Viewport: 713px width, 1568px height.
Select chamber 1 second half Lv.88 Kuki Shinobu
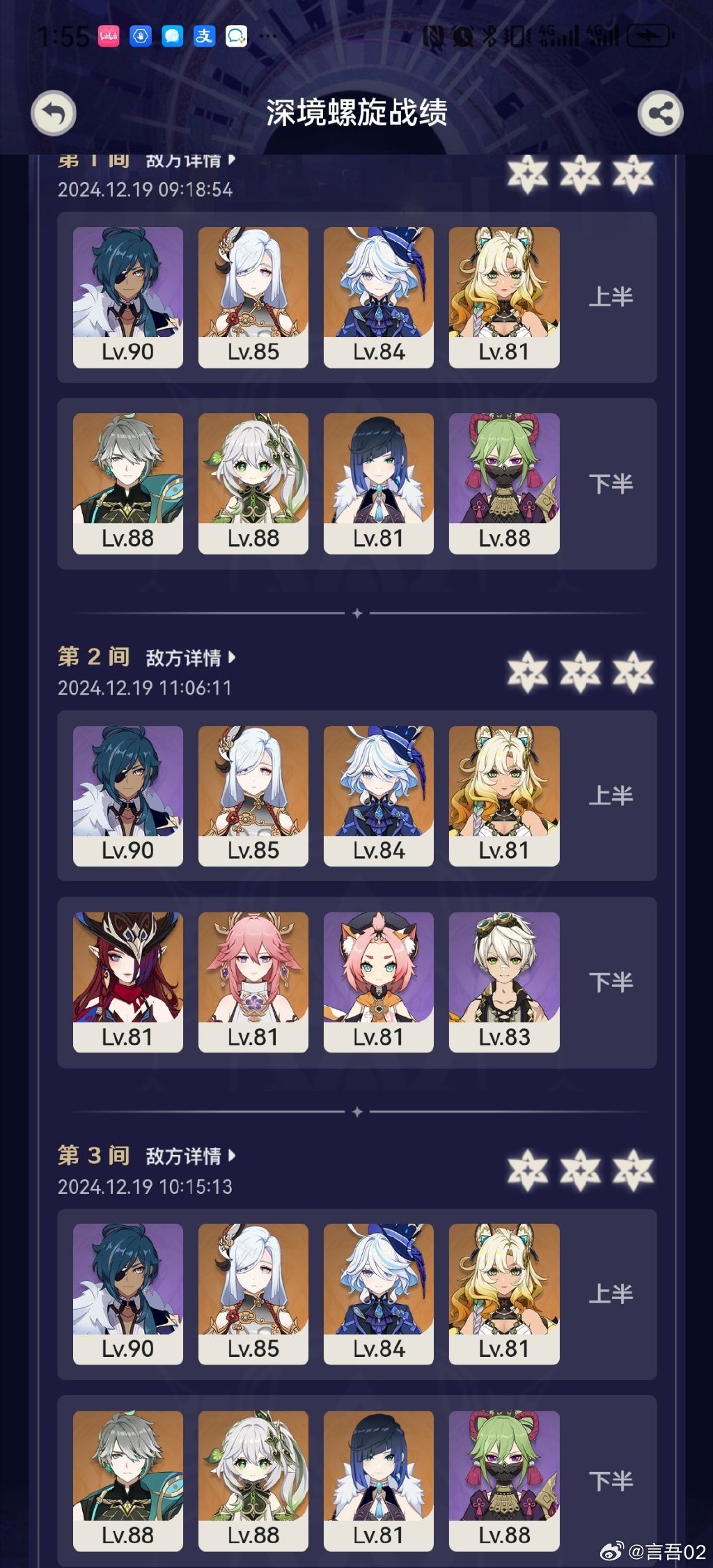pyautogui.click(x=504, y=483)
